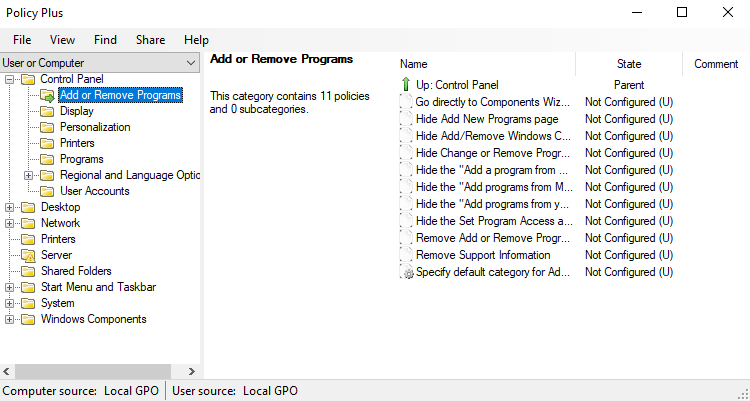This screenshot has height=401, width=750.
Task: Select the Shared Folders tree item
Action: point(76,271)
